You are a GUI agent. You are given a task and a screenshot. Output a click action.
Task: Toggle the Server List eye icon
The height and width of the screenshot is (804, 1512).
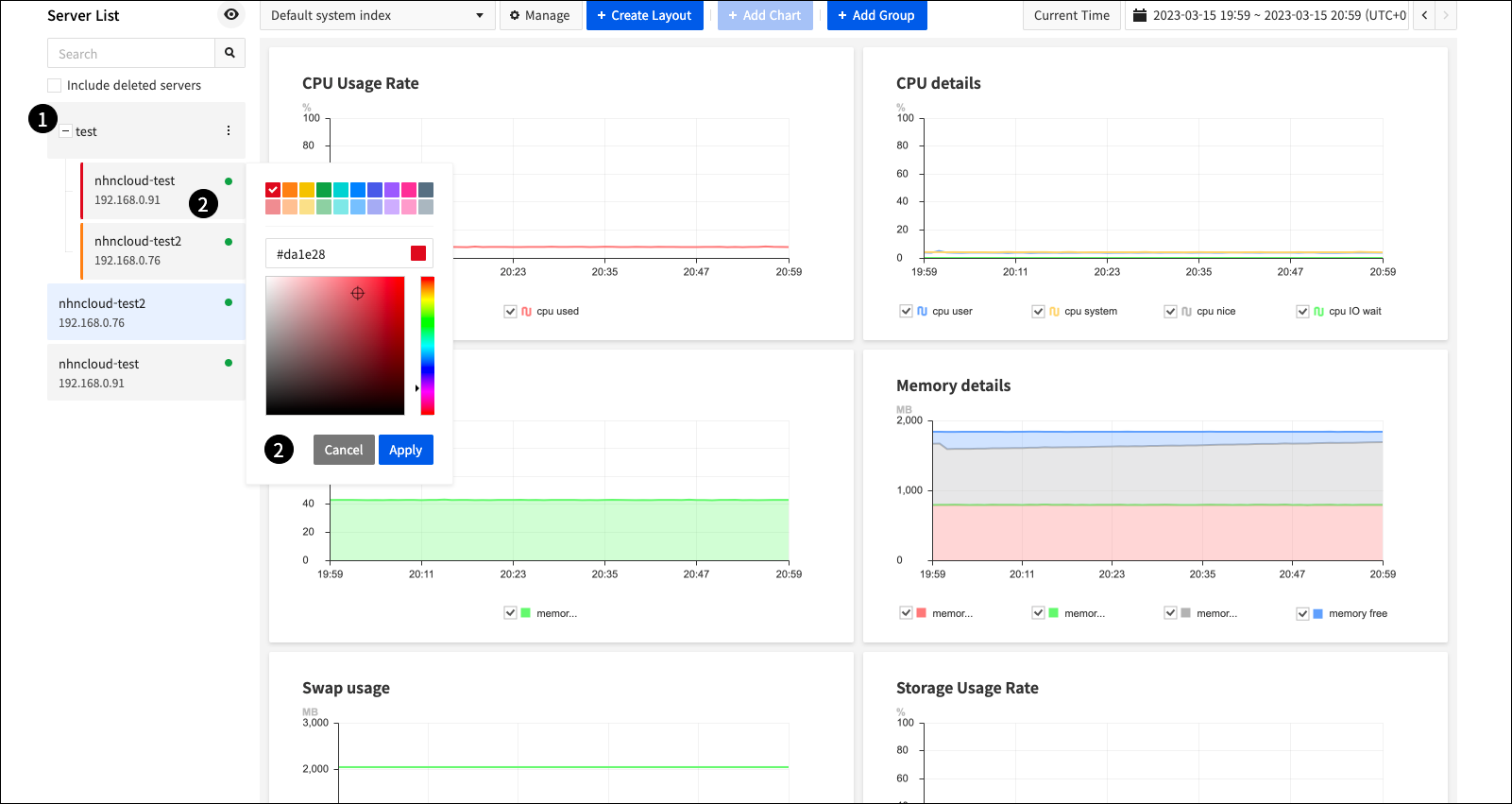click(x=231, y=15)
